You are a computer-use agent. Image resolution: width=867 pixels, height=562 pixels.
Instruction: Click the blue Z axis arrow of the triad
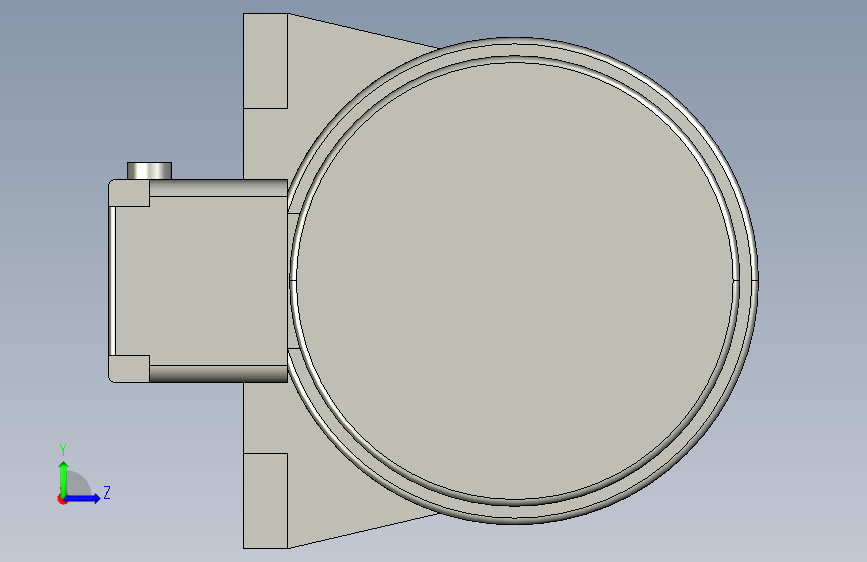click(82, 498)
